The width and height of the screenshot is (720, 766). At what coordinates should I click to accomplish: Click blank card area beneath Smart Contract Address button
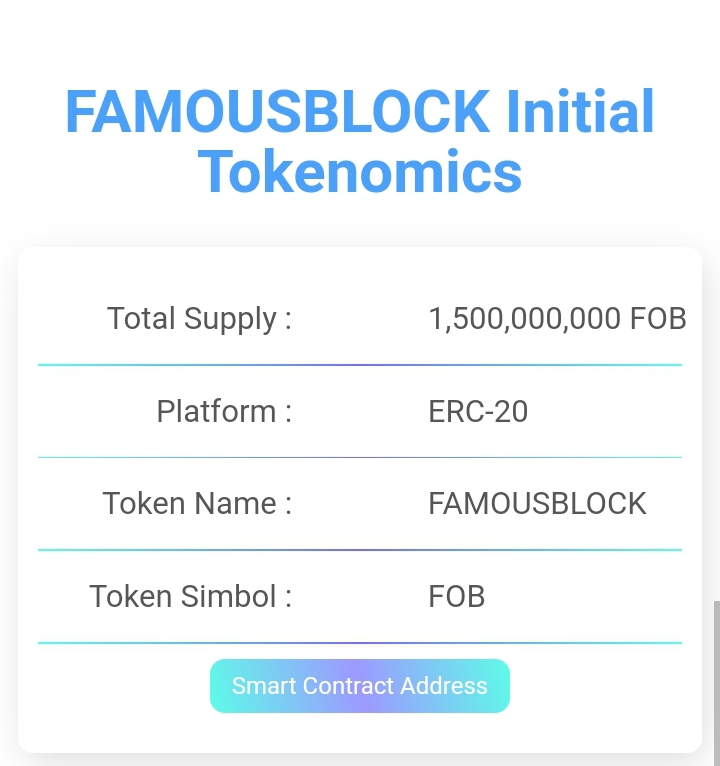360,733
